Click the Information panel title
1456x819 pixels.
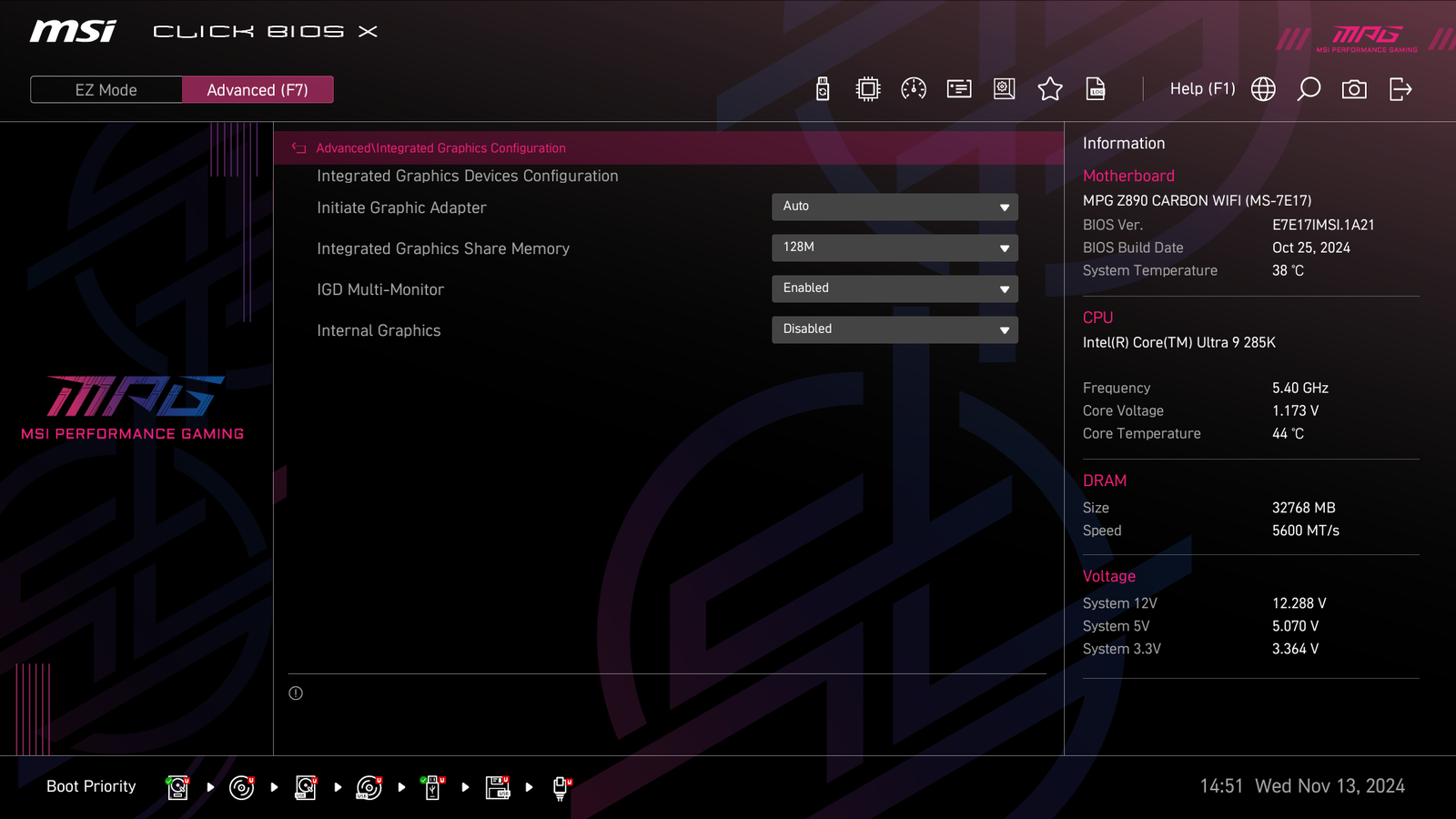click(x=1124, y=144)
